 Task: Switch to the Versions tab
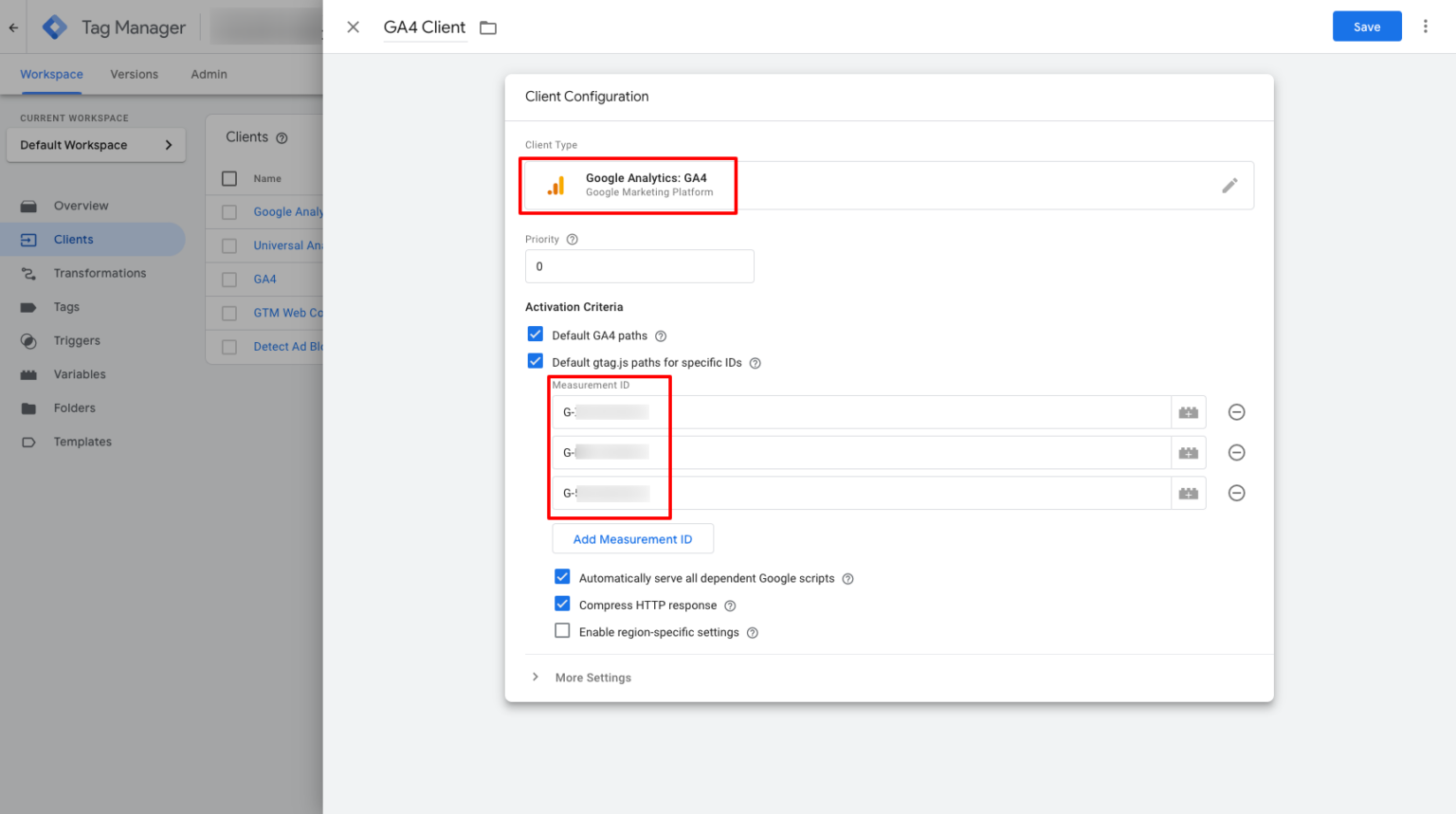(134, 74)
